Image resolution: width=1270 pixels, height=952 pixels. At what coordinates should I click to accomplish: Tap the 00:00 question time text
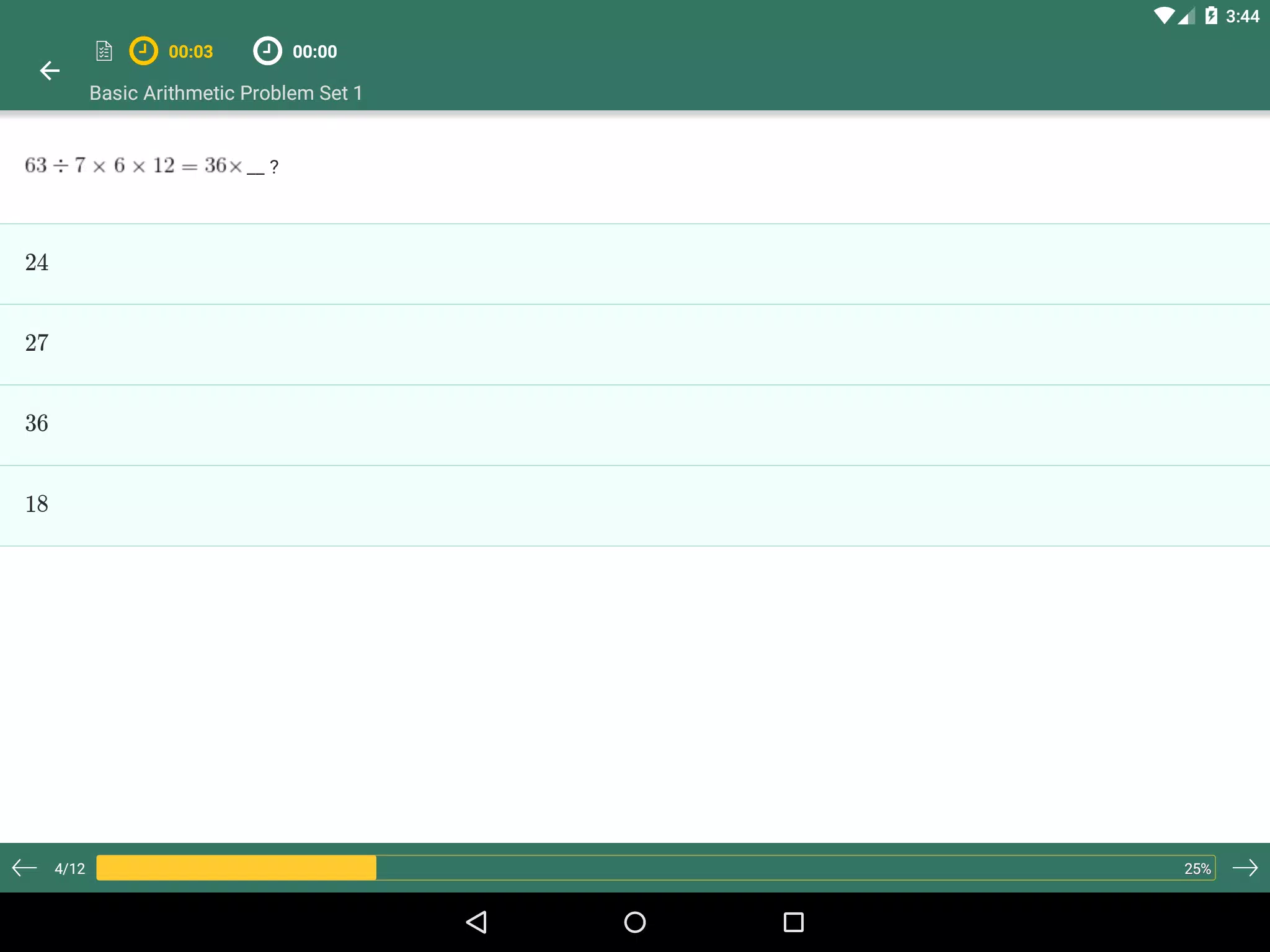click(315, 51)
